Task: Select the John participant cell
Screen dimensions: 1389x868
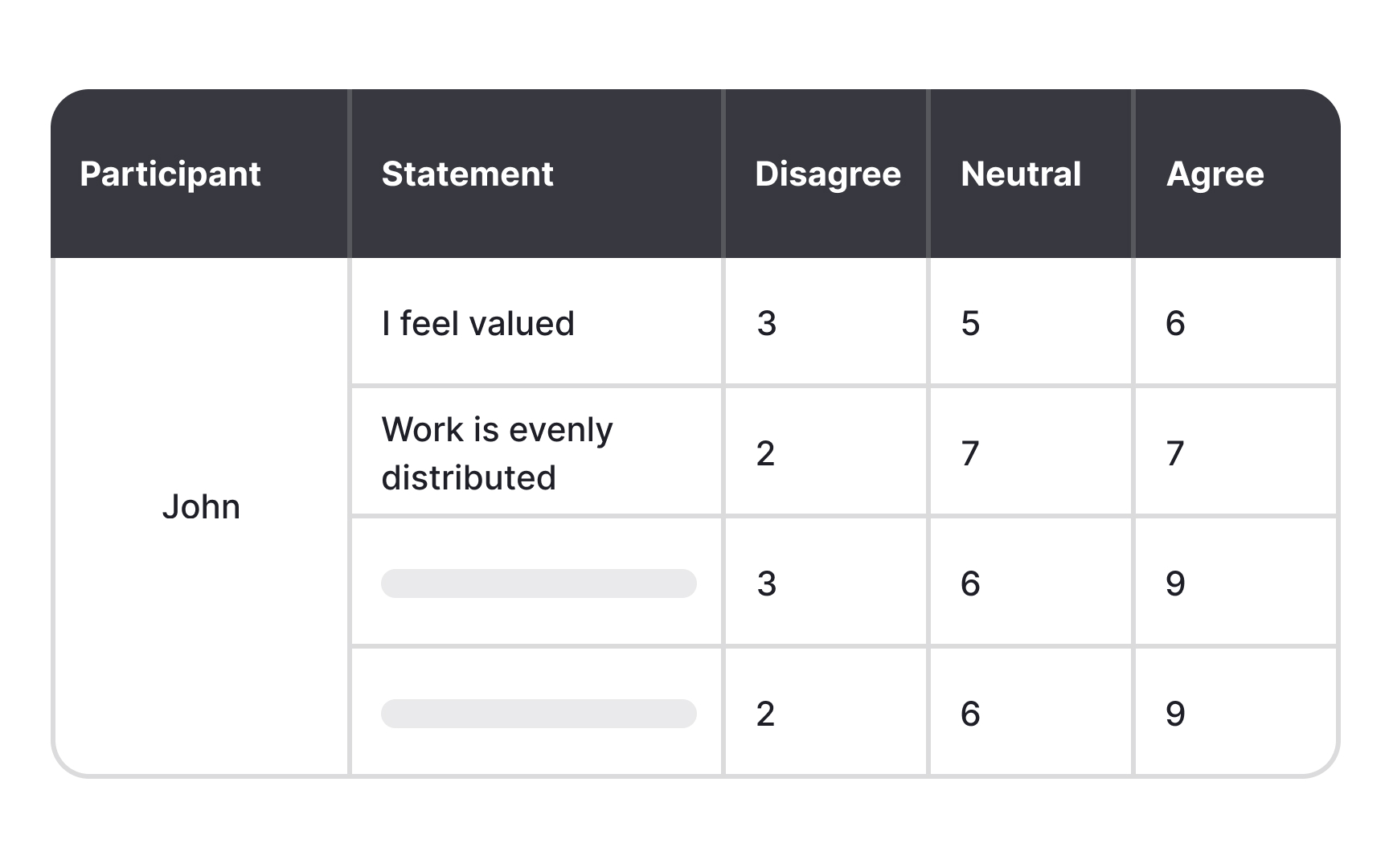Action: 201,507
